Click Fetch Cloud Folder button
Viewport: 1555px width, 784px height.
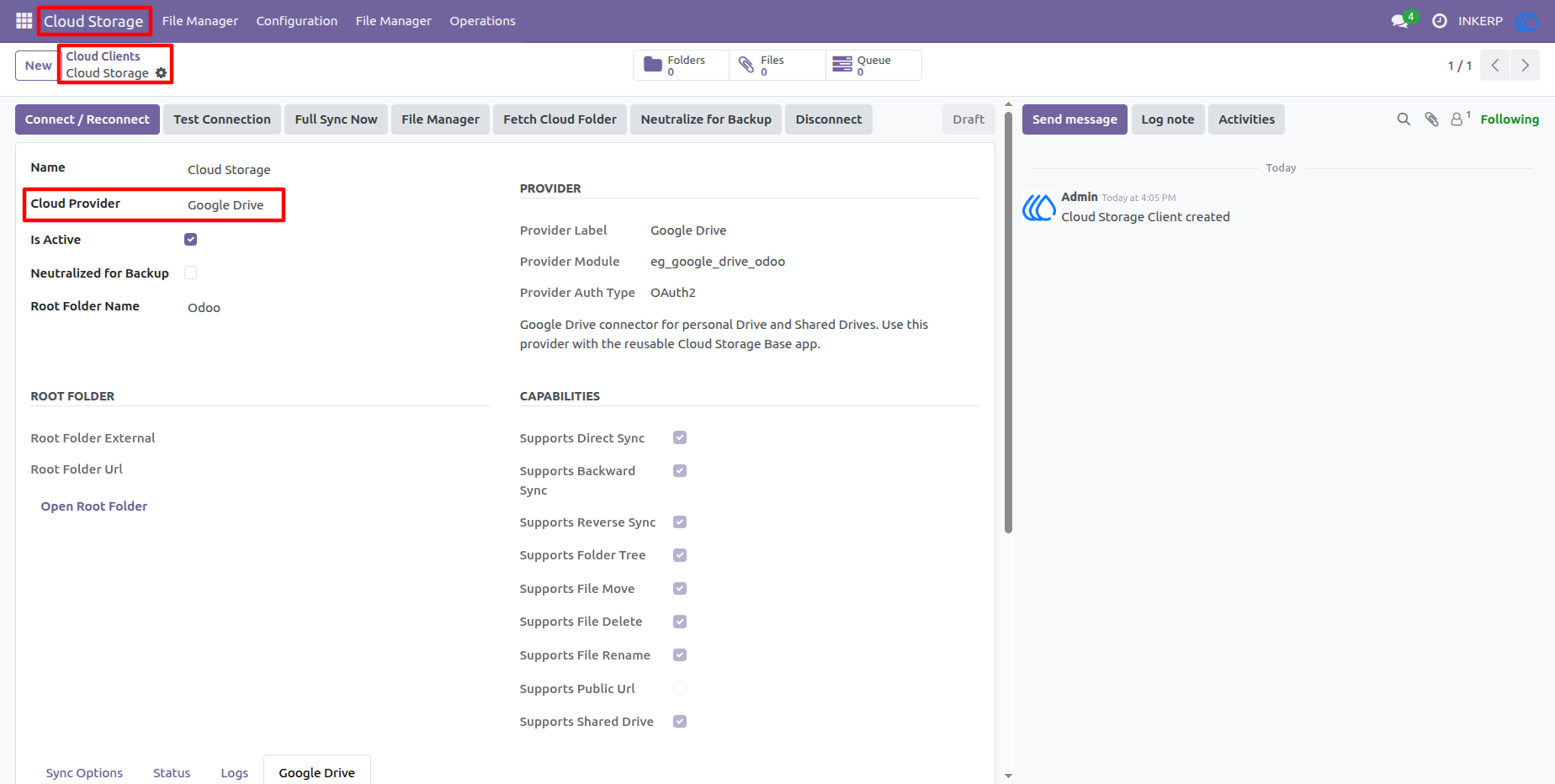tap(560, 119)
